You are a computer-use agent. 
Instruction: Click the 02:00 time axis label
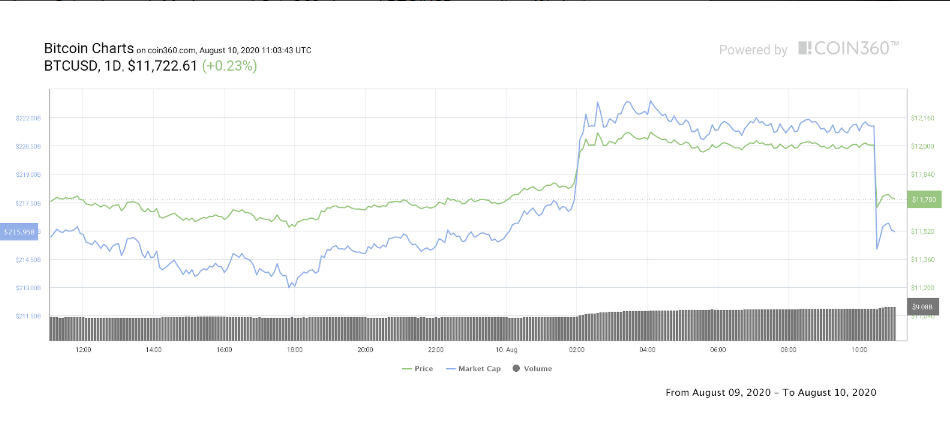[x=577, y=350]
